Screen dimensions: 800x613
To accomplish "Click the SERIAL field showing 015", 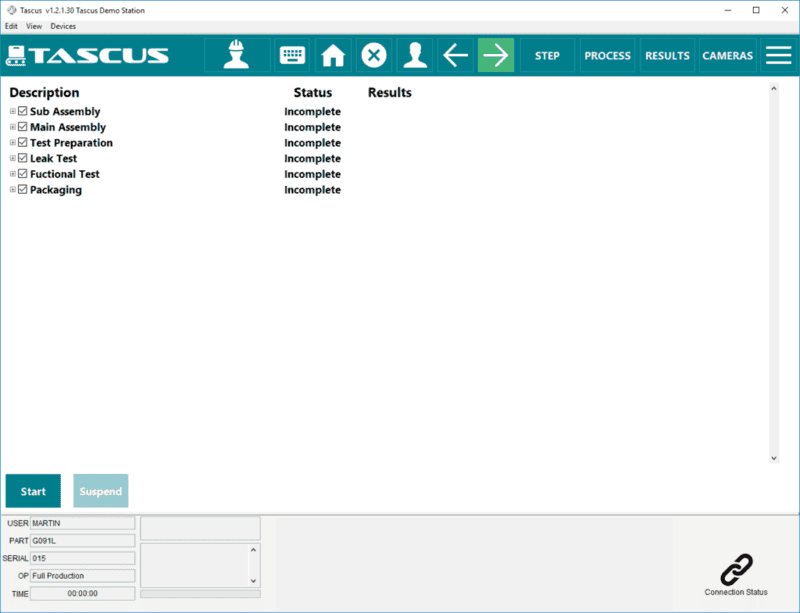I will (83, 558).
